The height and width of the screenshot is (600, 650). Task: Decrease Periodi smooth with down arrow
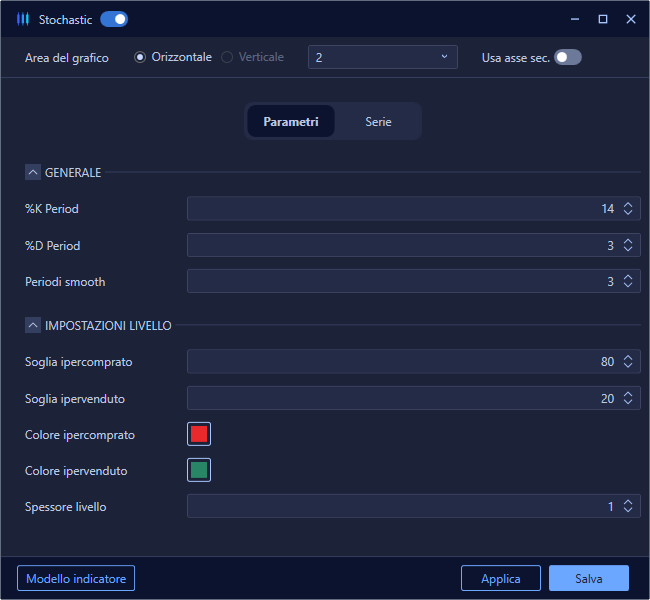[x=628, y=286]
